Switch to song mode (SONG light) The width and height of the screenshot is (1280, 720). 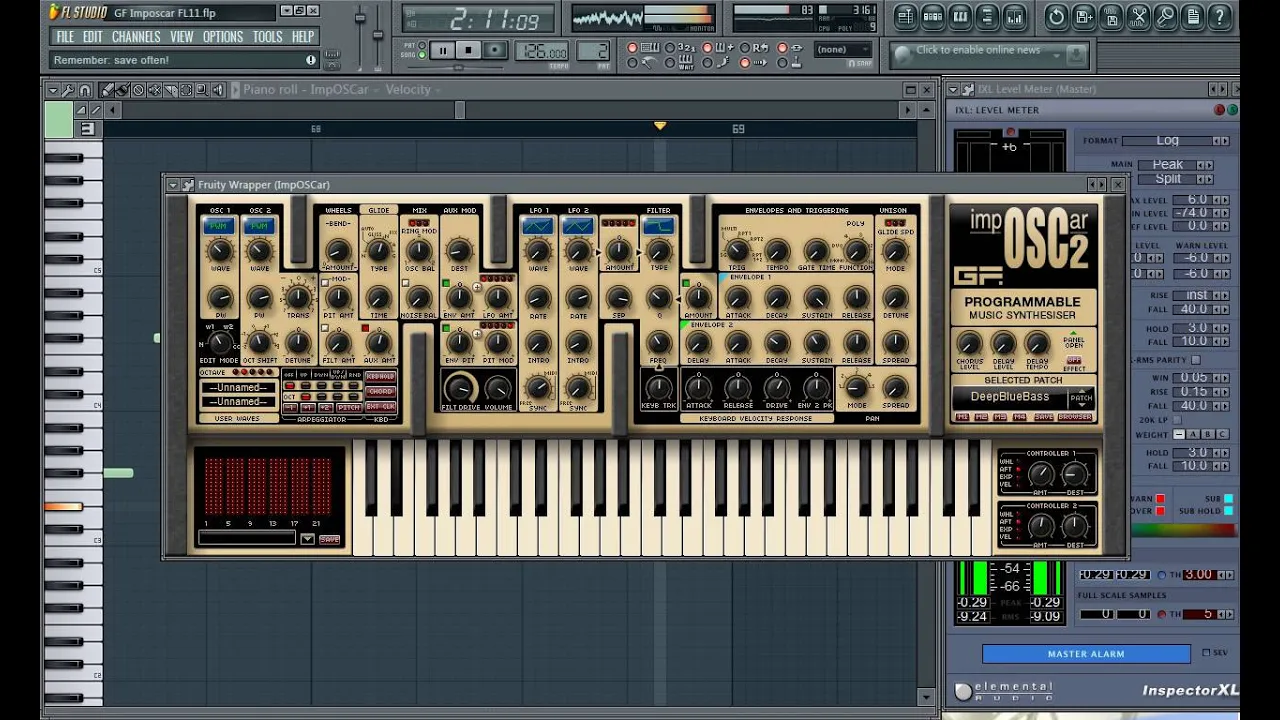[x=422, y=55]
